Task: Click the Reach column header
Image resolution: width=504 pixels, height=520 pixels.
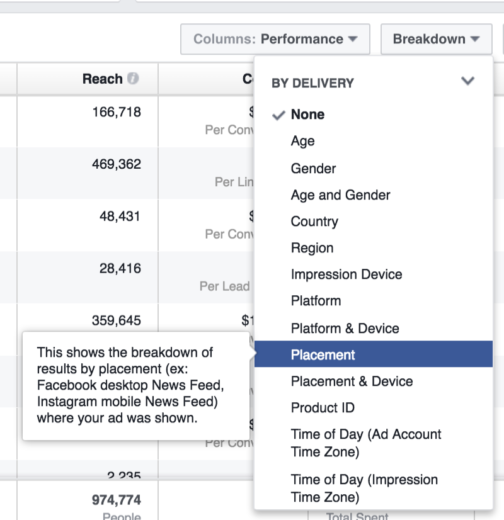Action: (88, 79)
